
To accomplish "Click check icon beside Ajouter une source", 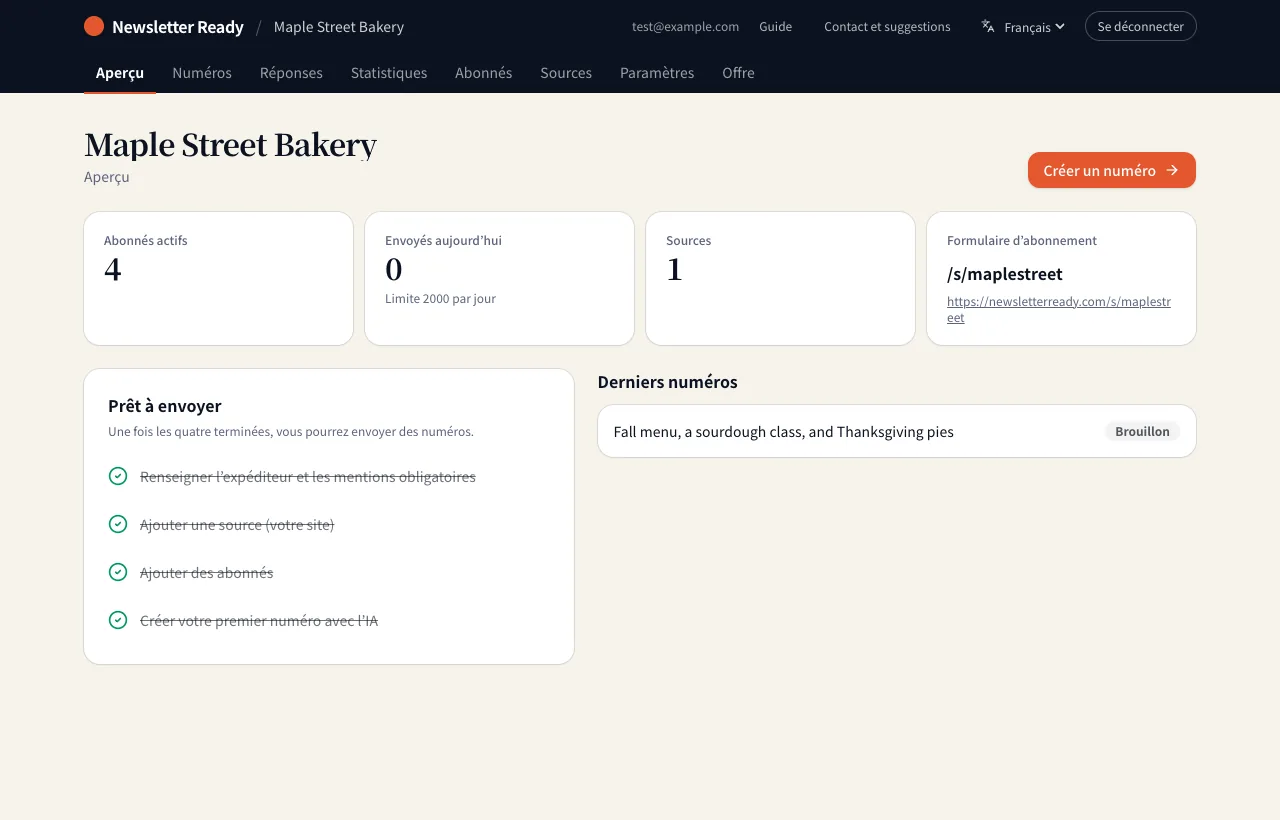I will (118, 524).
